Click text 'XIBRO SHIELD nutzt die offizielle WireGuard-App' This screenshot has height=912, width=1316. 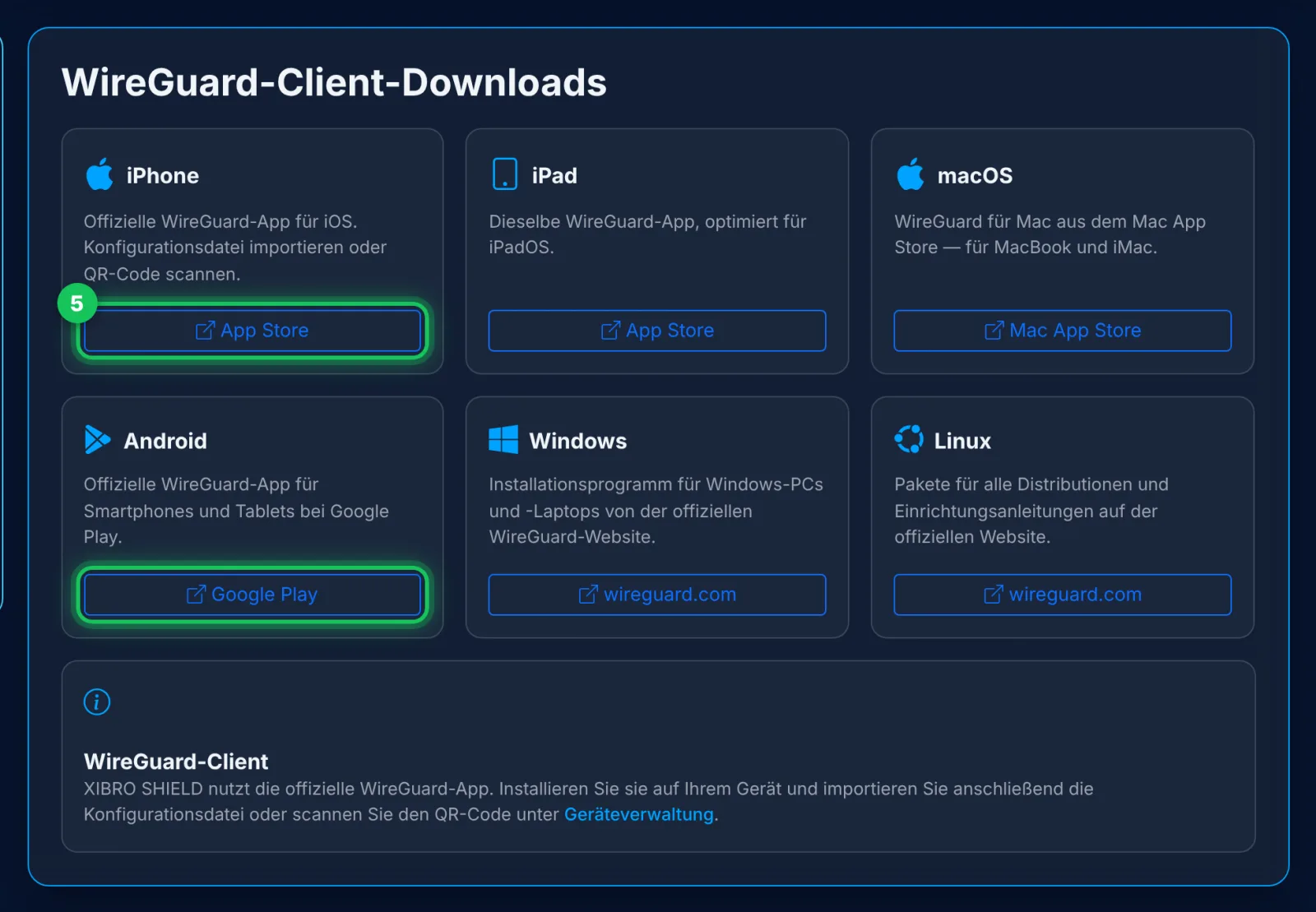point(288,789)
